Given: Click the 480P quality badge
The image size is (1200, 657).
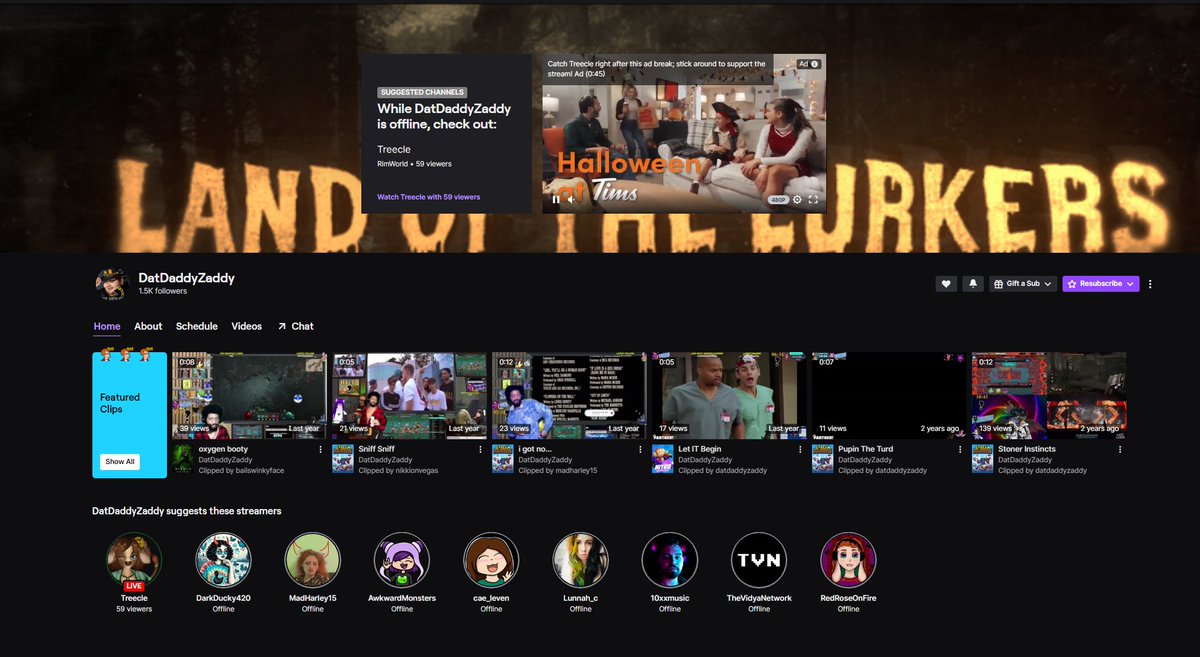Looking at the screenshot, I should [x=778, y=200].
